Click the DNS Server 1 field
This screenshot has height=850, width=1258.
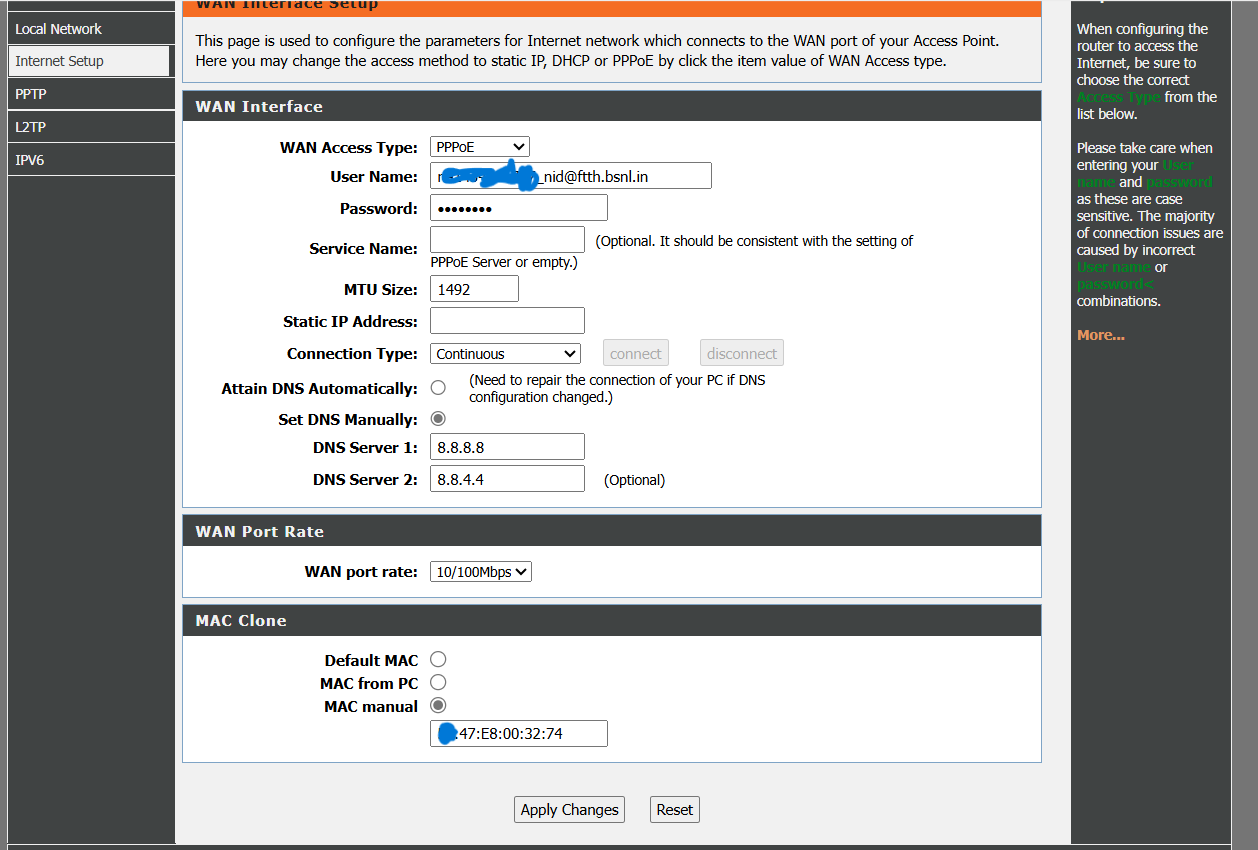click(507, 447)
